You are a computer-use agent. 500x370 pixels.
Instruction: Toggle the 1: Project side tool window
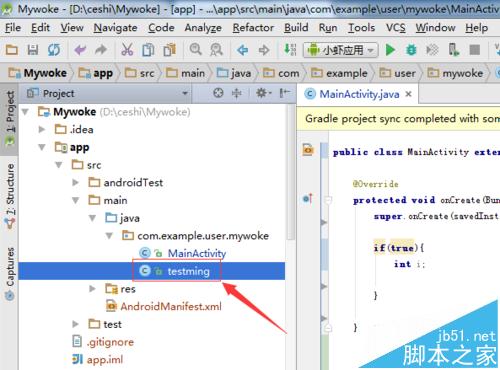coord(9,119)
